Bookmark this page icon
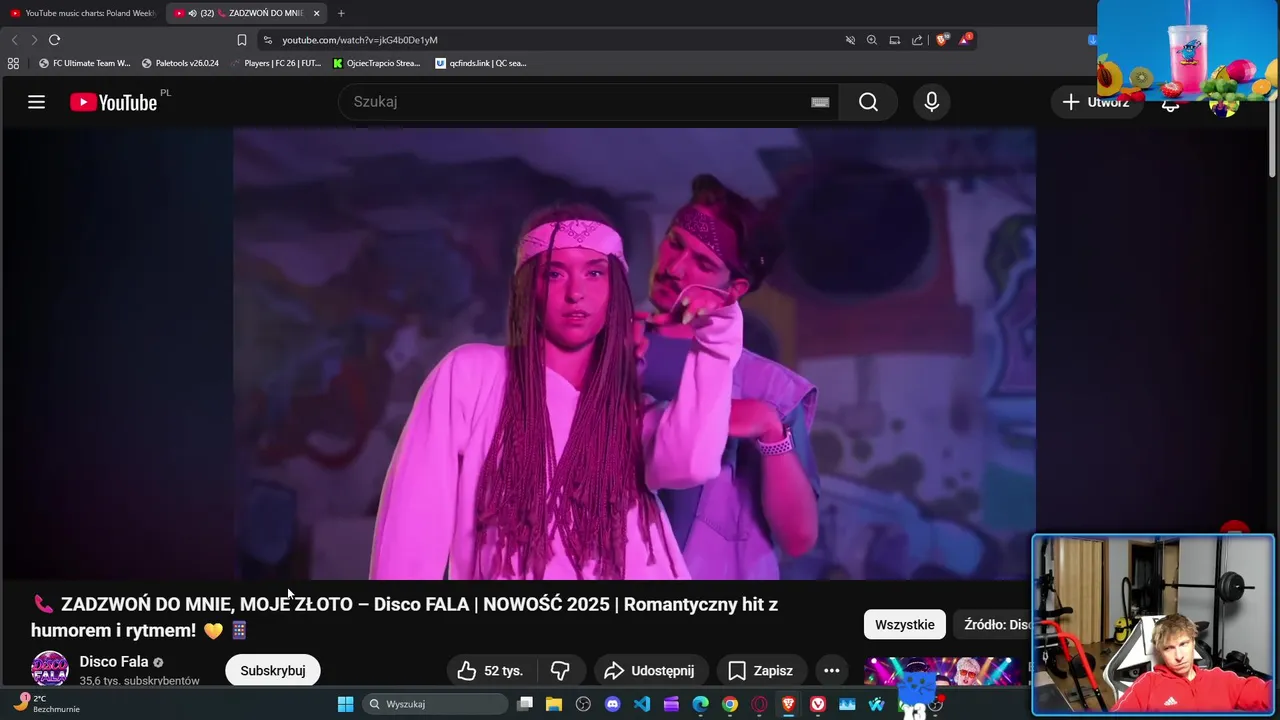This screenshot has width=1280, height=720. tap(241, 40)
